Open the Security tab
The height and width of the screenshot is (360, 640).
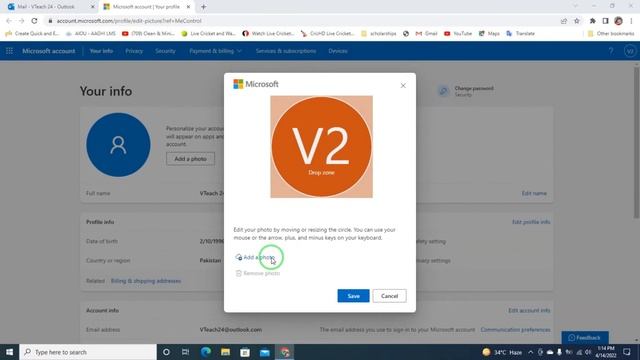point(165,51)
